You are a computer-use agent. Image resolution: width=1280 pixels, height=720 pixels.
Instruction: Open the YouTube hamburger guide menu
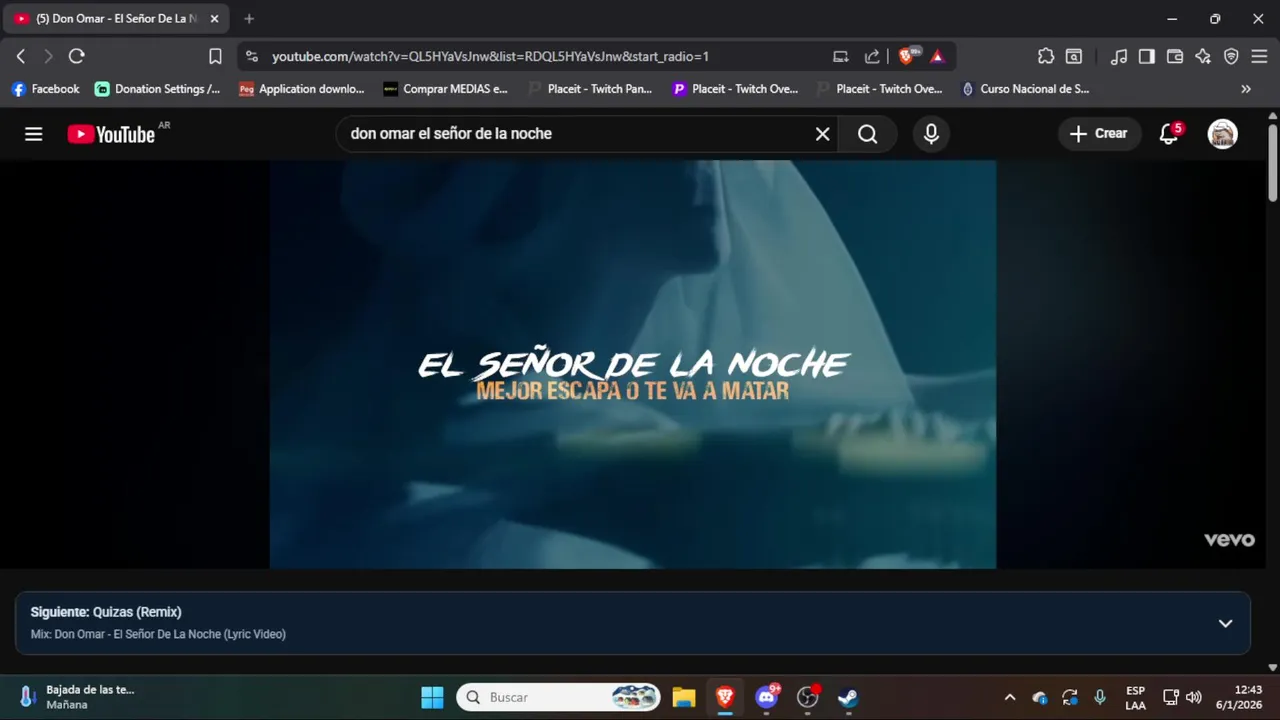(x=34, y=134)
